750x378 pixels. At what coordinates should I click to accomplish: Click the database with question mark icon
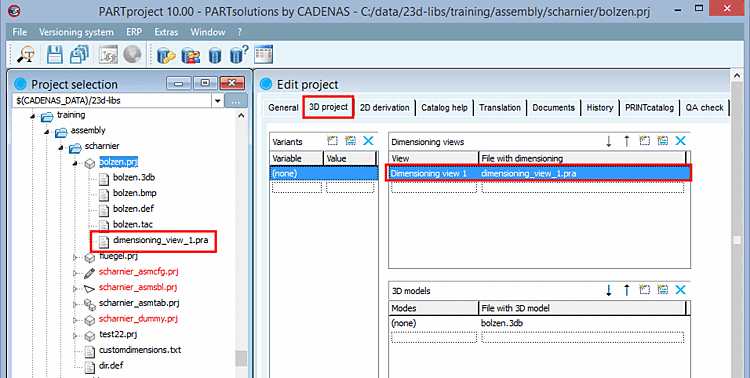click(239, 55)
